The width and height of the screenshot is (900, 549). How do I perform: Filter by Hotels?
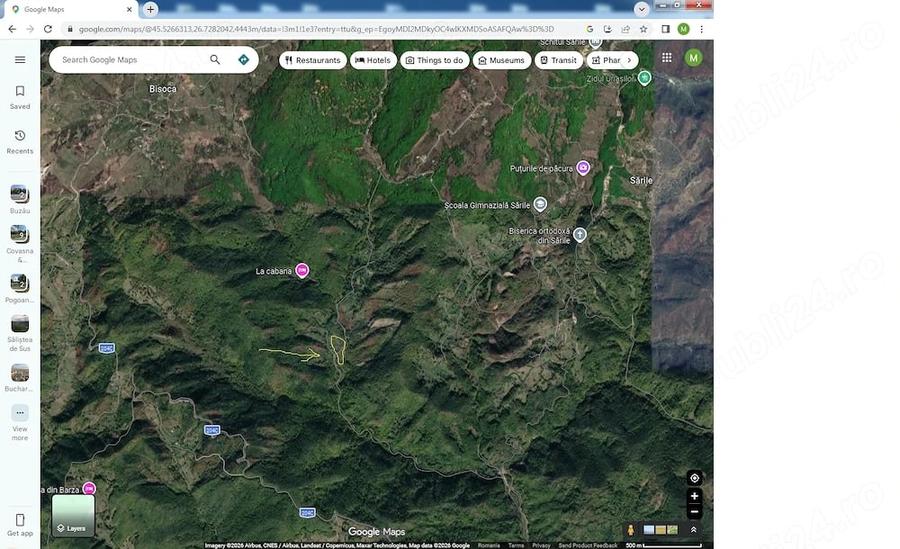click(x=373, y=60)
